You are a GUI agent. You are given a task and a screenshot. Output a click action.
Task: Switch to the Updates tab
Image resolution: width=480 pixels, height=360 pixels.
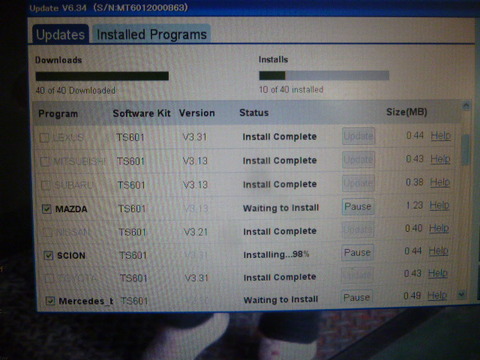60,34
